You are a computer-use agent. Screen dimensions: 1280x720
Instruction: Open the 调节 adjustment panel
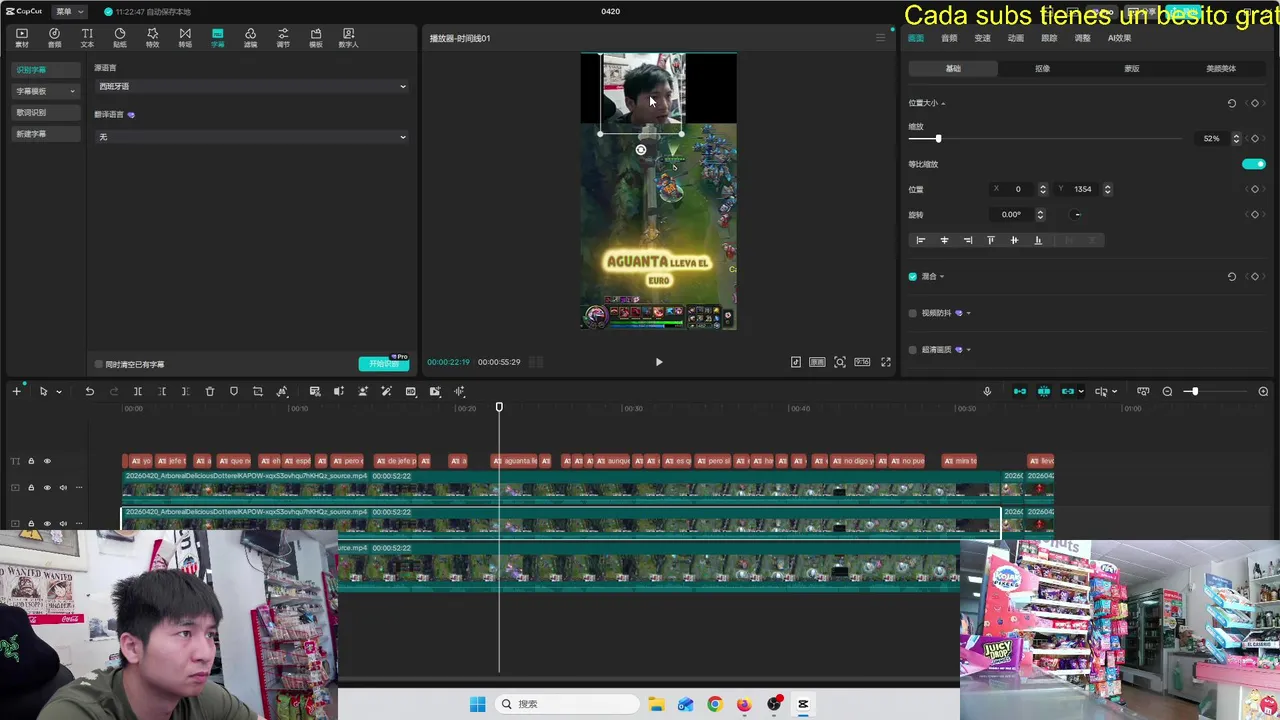pyautogui.click(x=283, y=38)
